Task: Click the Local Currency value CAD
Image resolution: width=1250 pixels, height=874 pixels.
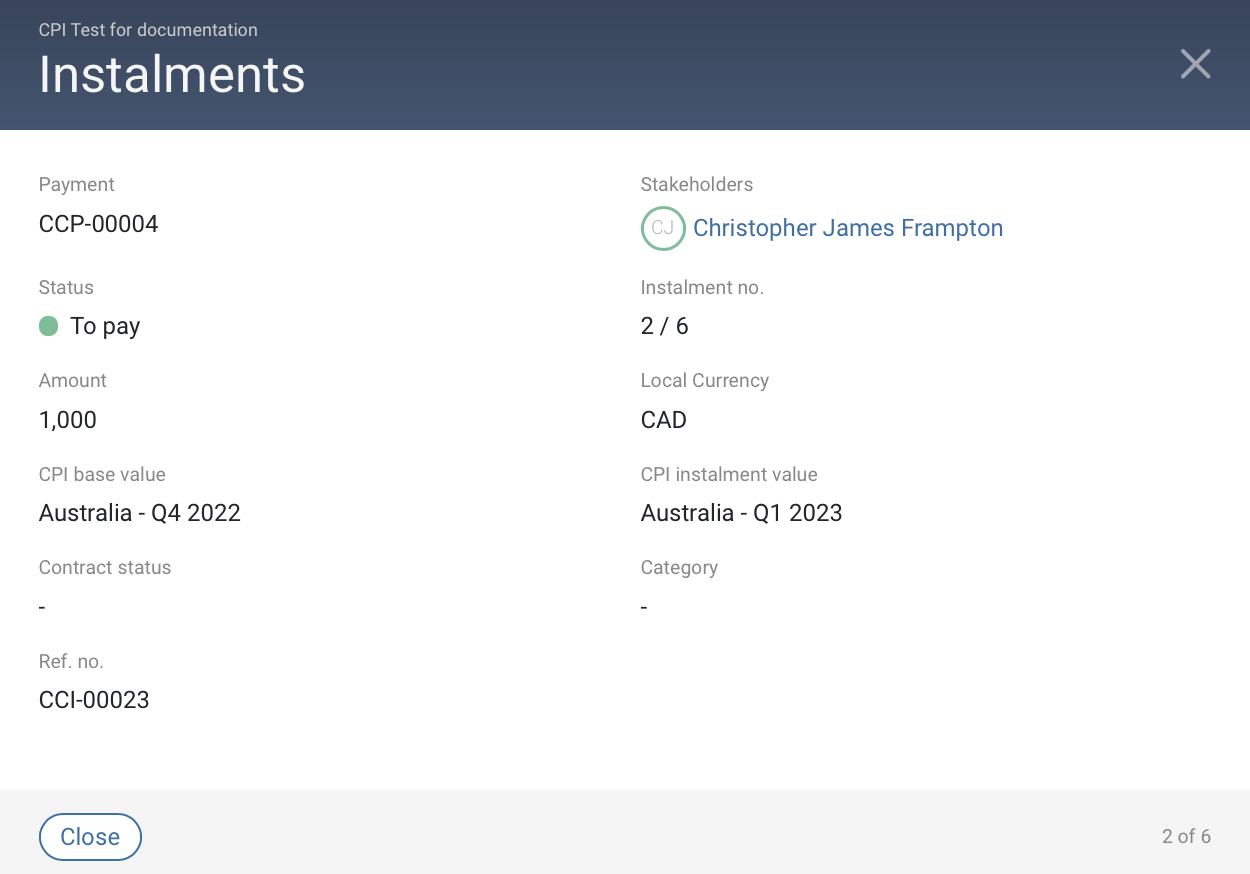Action: click(663, 419)
